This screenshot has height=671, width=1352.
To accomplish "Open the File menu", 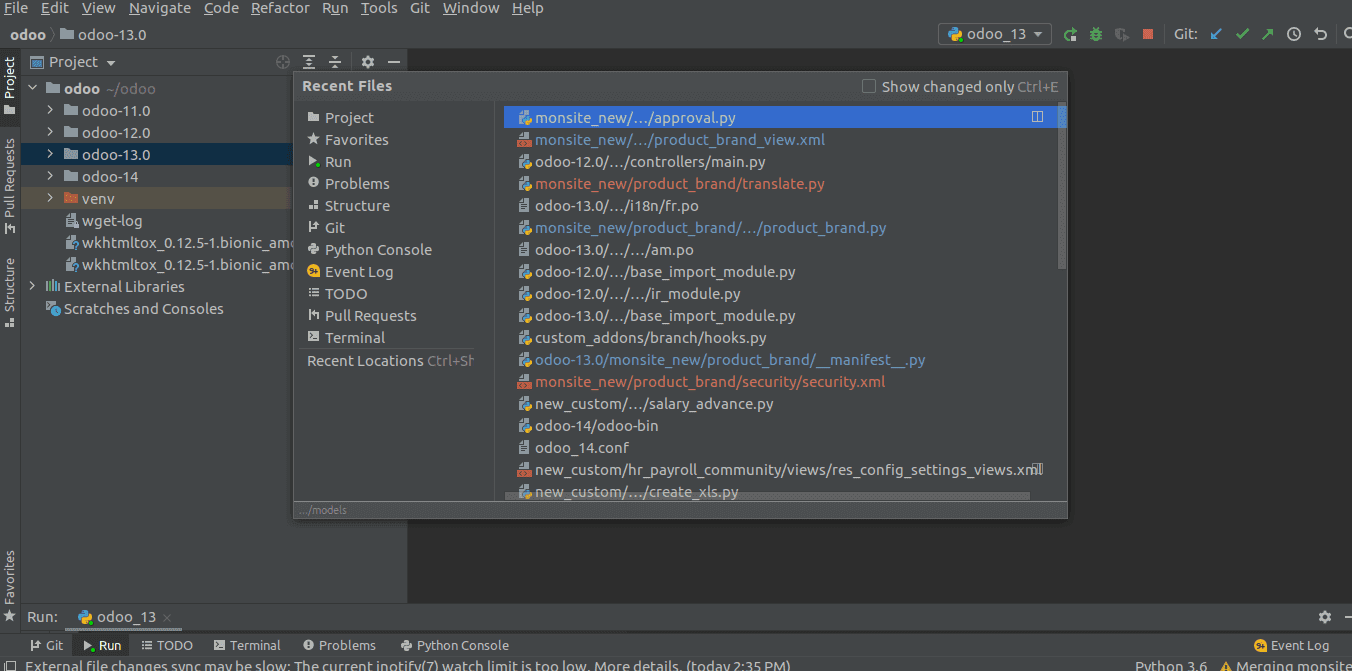I will (16, 8).
